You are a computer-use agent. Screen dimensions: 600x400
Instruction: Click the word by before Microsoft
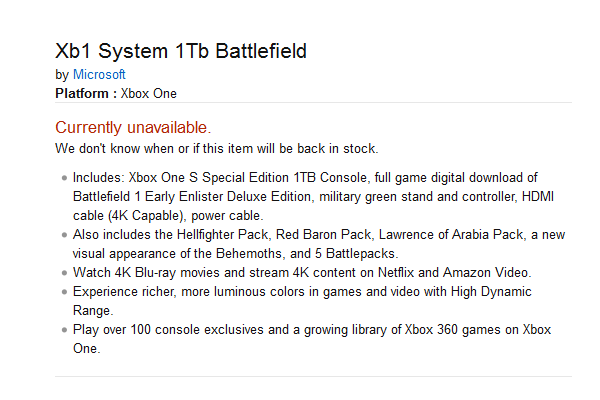click(x=62, y=75)
